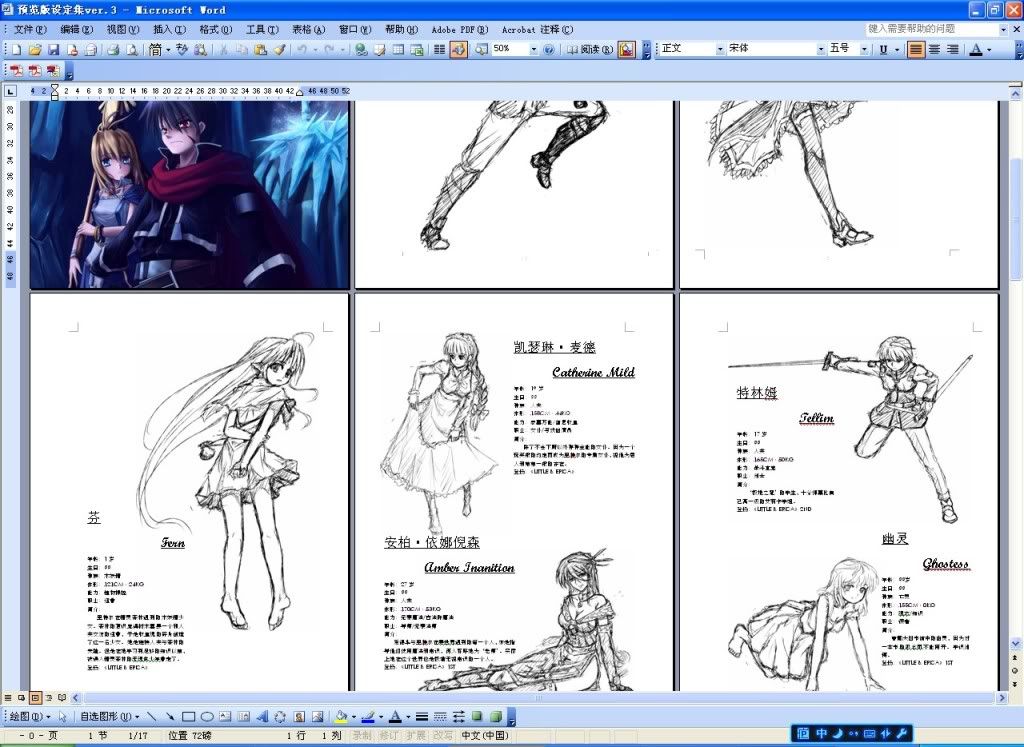The width and height of the screenshot is (1024, 747).
Task: Insert clip art from the Drawing toolbar
Action: coord(299,716)
